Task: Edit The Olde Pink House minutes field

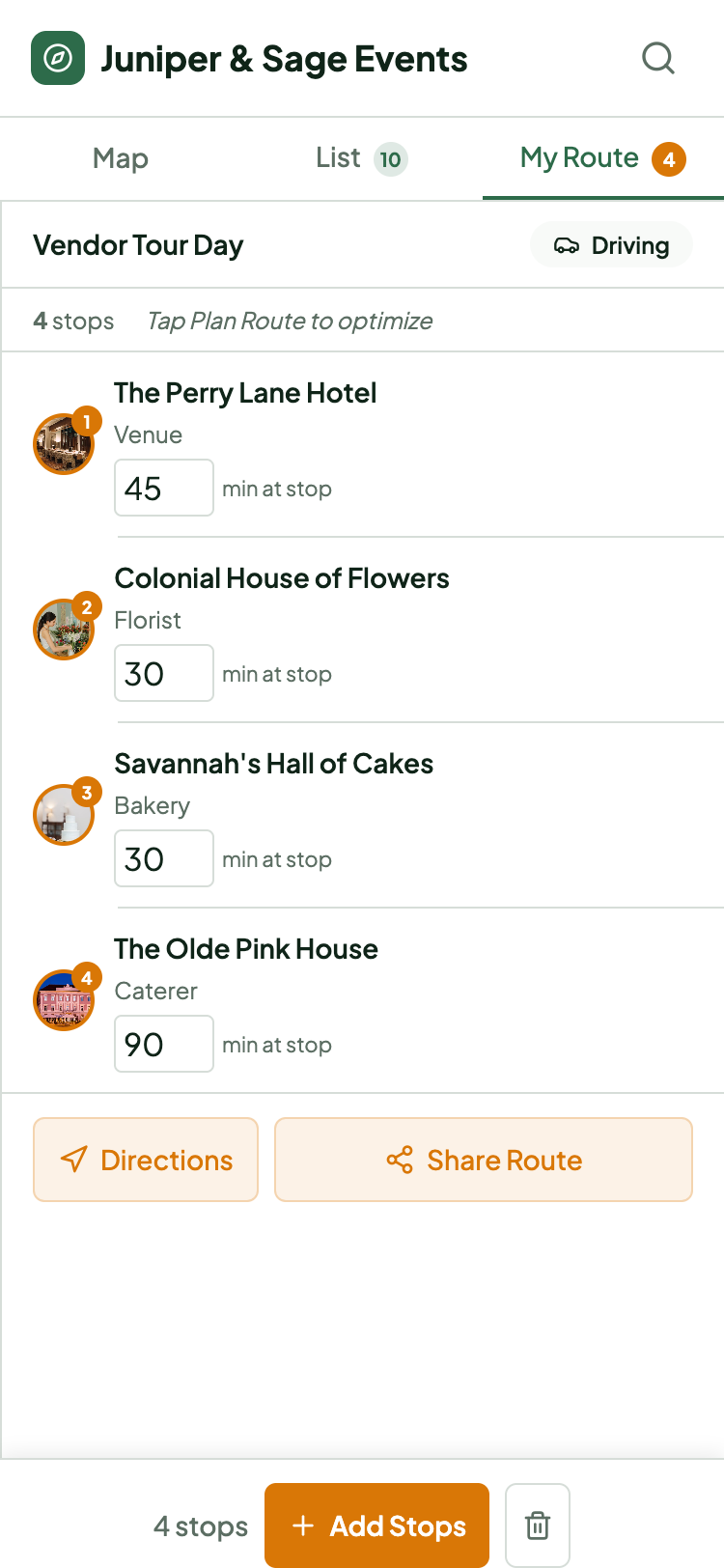Action: coord(163,1044)
